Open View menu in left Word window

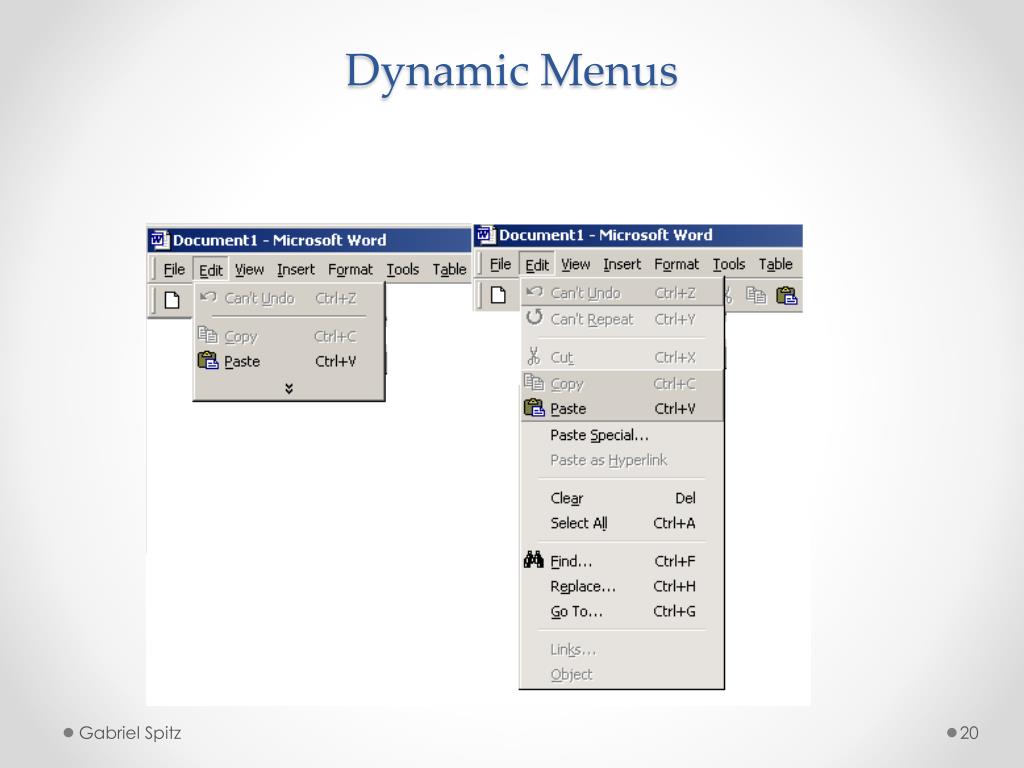pyautogui.click(x=249, y=269)
